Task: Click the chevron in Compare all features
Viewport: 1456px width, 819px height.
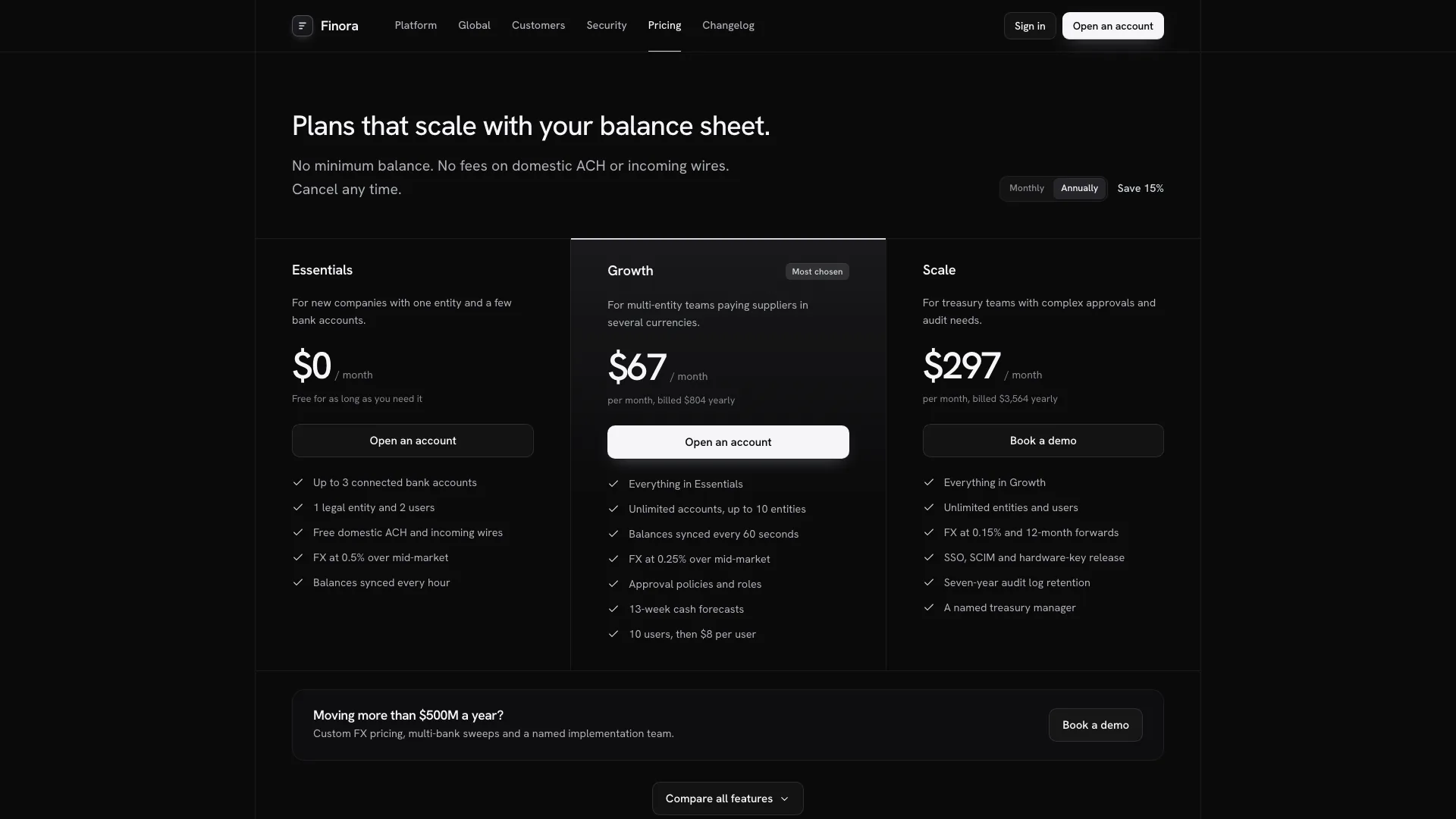Action: [784, 799]
